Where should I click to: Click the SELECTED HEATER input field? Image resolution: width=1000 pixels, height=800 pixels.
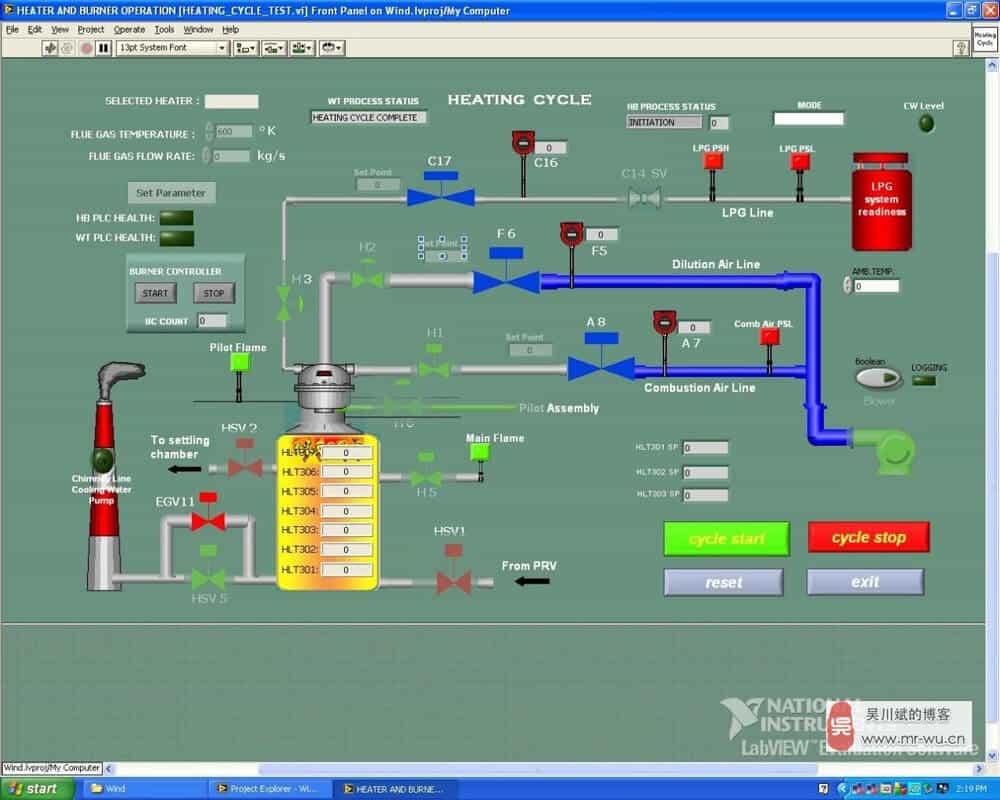click(x=232, y=101)
